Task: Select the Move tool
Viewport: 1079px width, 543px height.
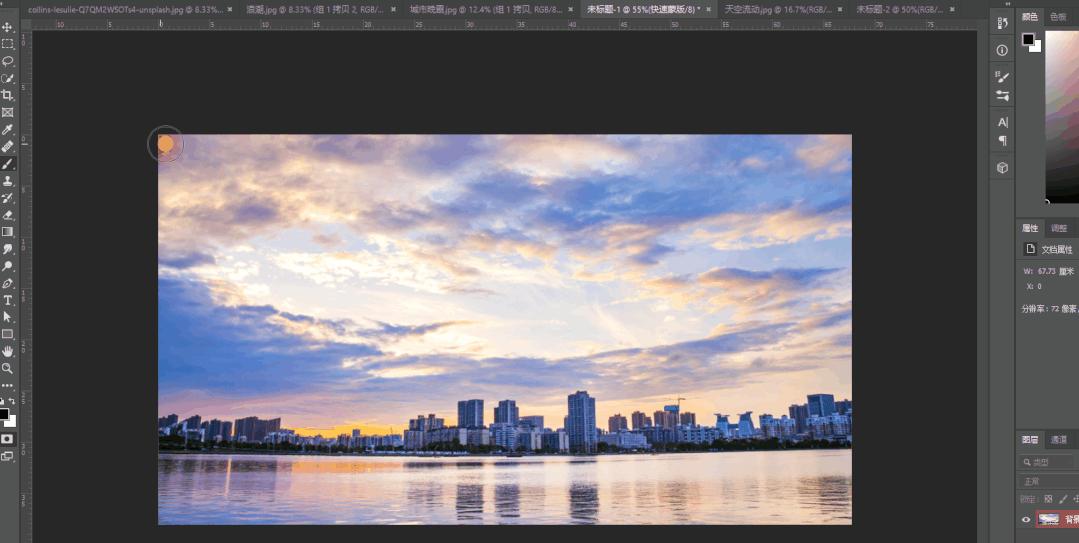Action: pyautogui.click(x=7, y=27)
